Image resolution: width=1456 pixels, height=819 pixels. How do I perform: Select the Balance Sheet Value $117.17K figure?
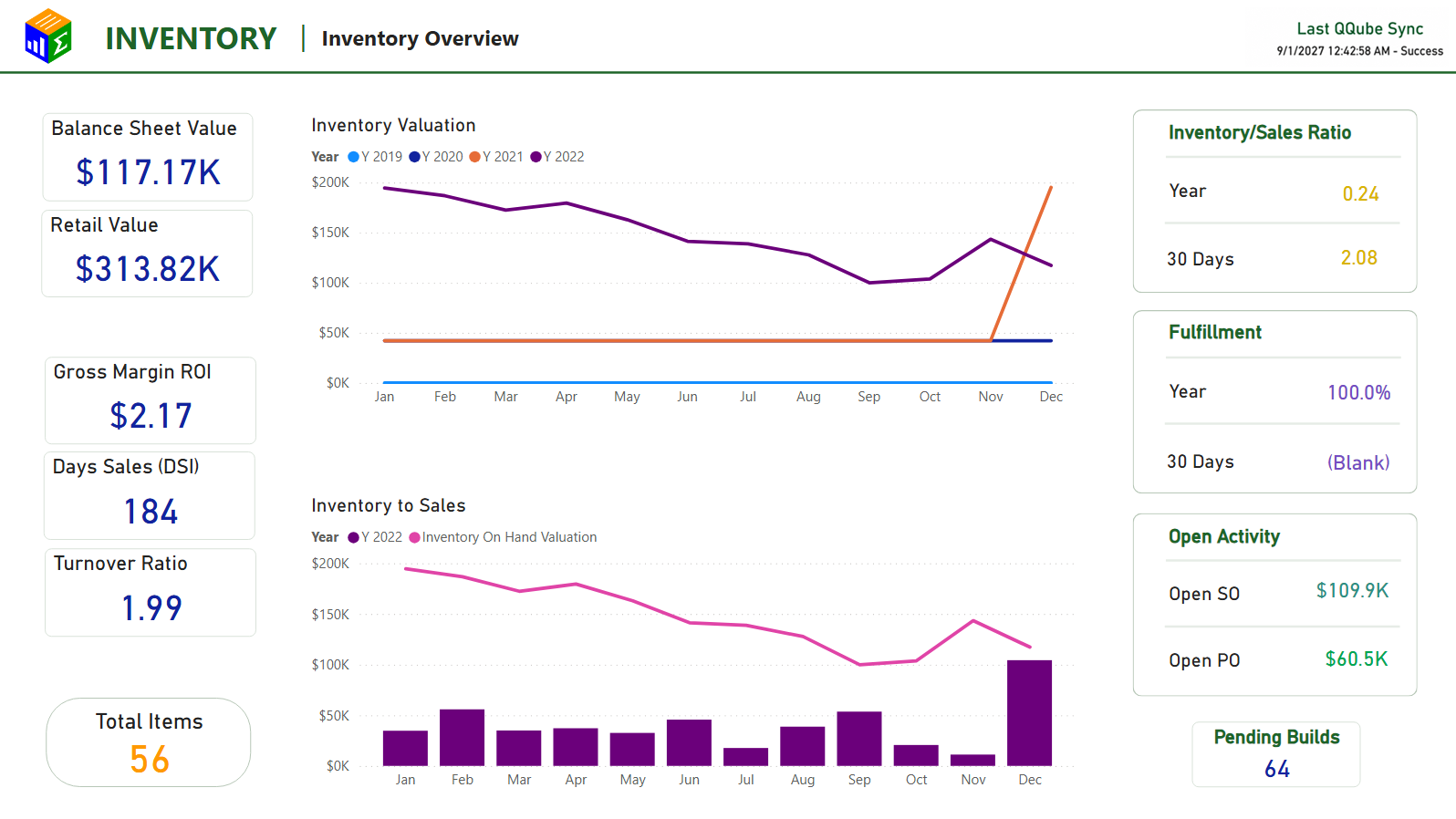tap(148, 172)
